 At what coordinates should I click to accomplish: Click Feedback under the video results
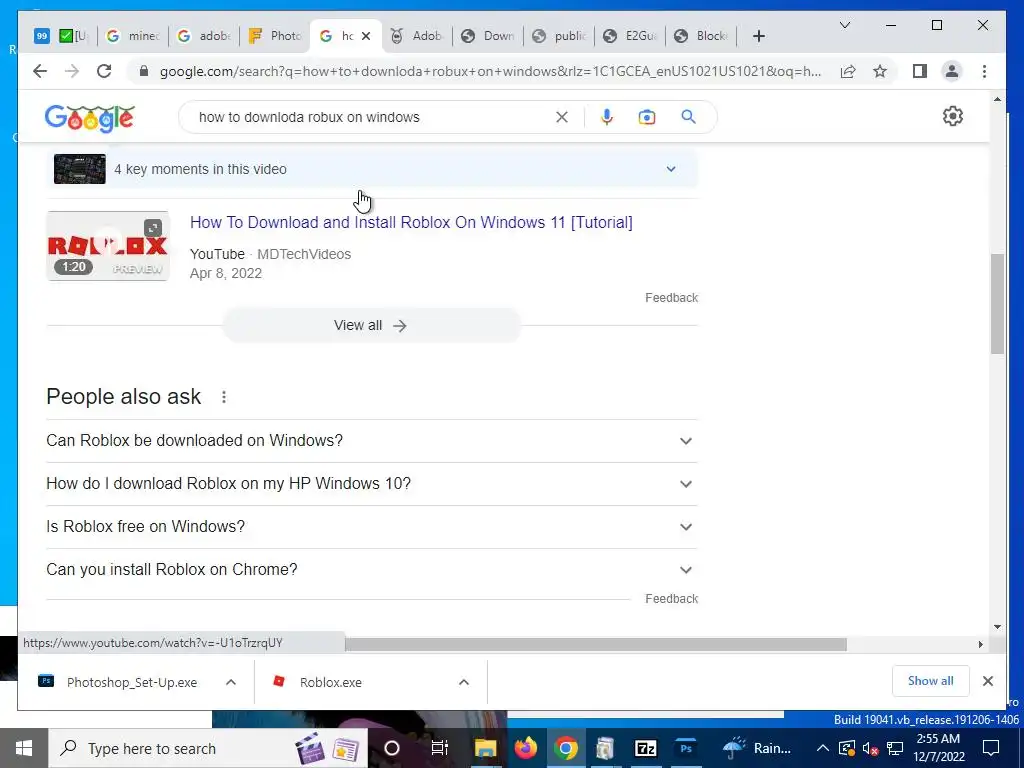coord(671,298)
